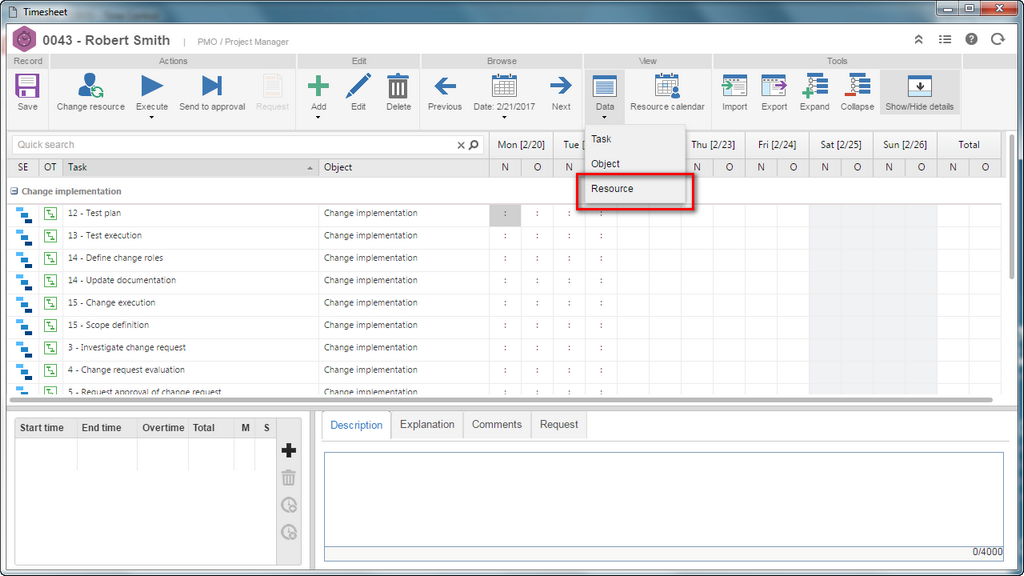The width and height of the screenshot is (1024, 576).
Task: Select the row 4 - Change request evaluation
Action: [504, 370]
